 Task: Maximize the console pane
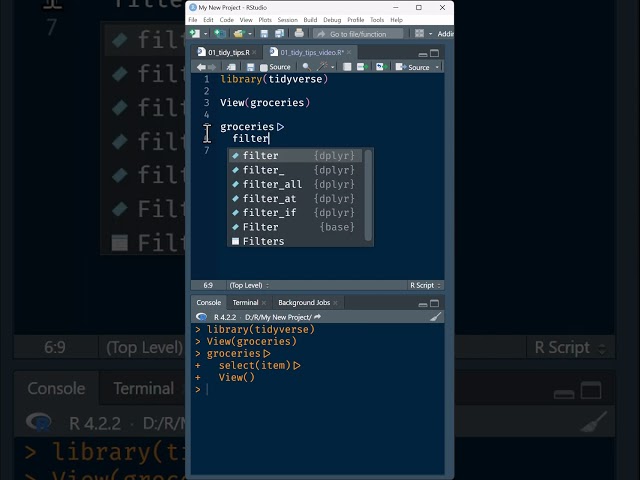point(435,303)
